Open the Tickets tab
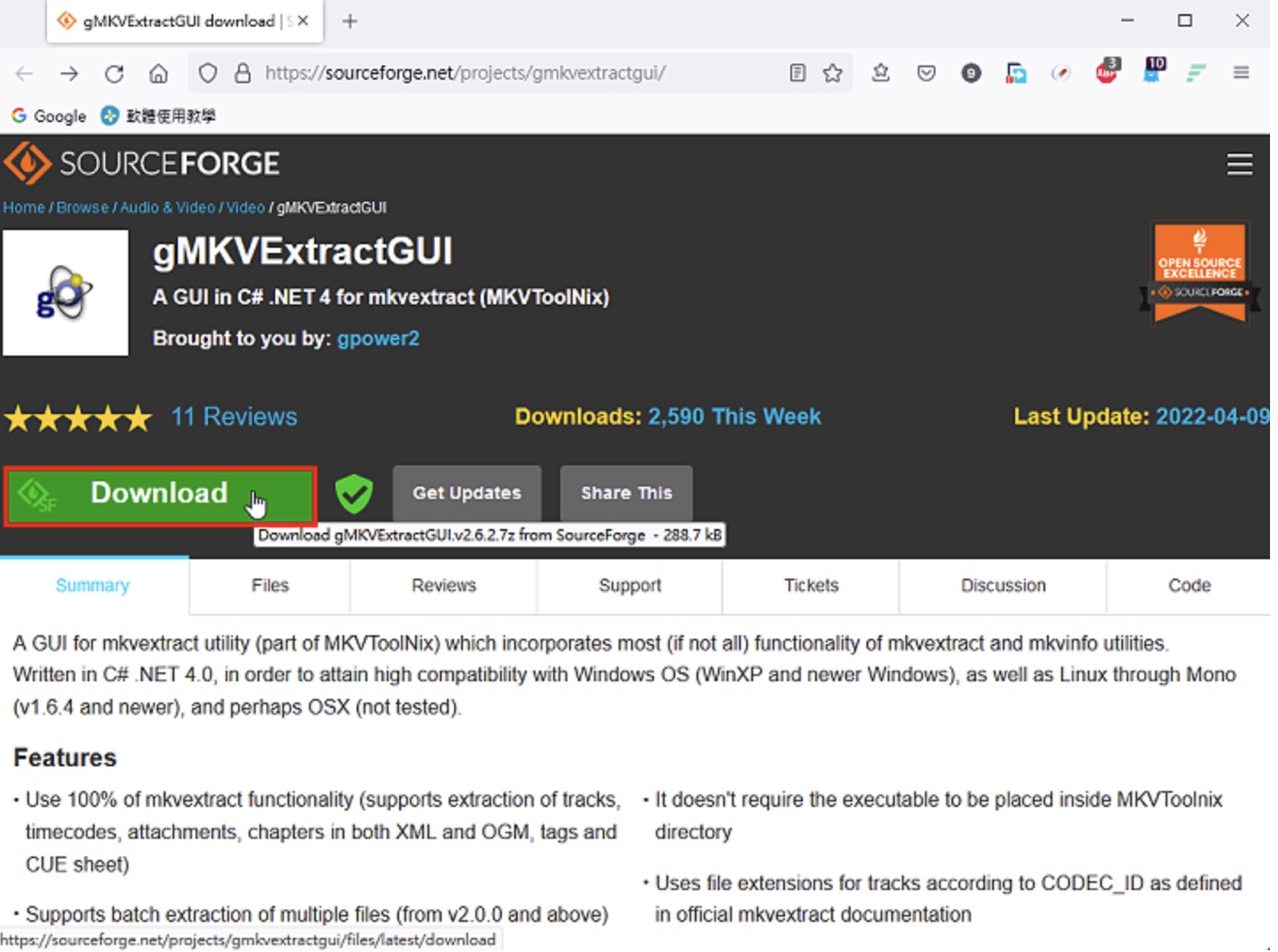Viewport: 1278px width, 952px height. point(811,586)
